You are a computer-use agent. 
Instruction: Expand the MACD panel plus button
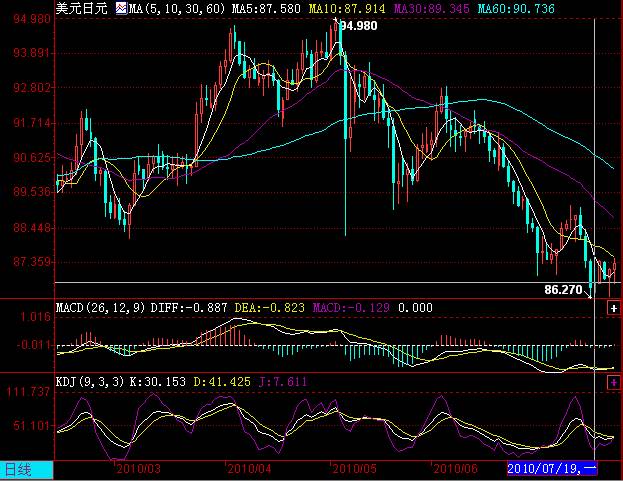(x=613, y=308)
